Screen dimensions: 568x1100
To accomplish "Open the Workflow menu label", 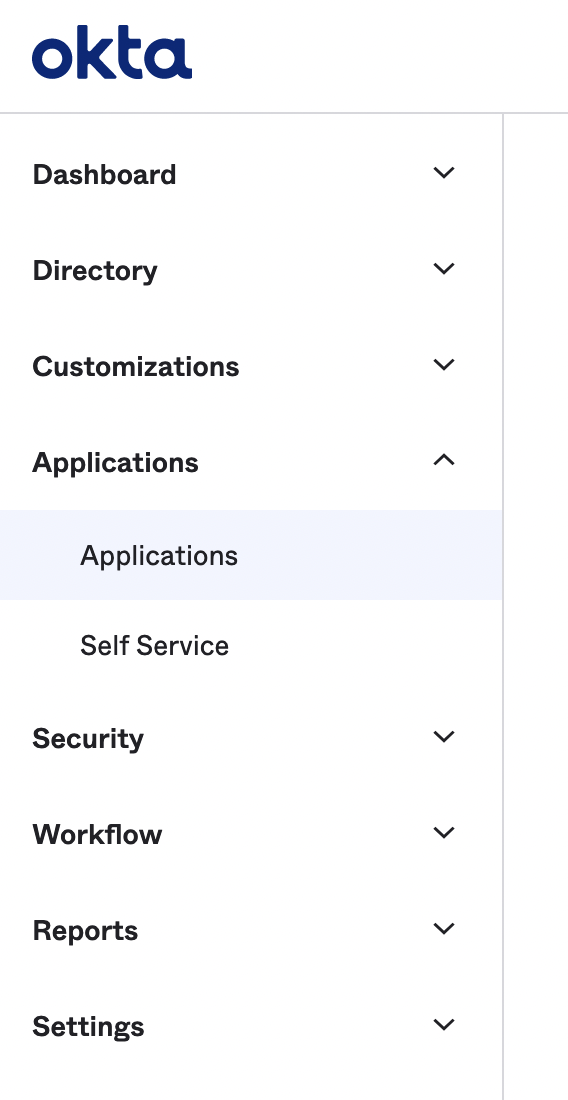I will [x=97, y=834].
